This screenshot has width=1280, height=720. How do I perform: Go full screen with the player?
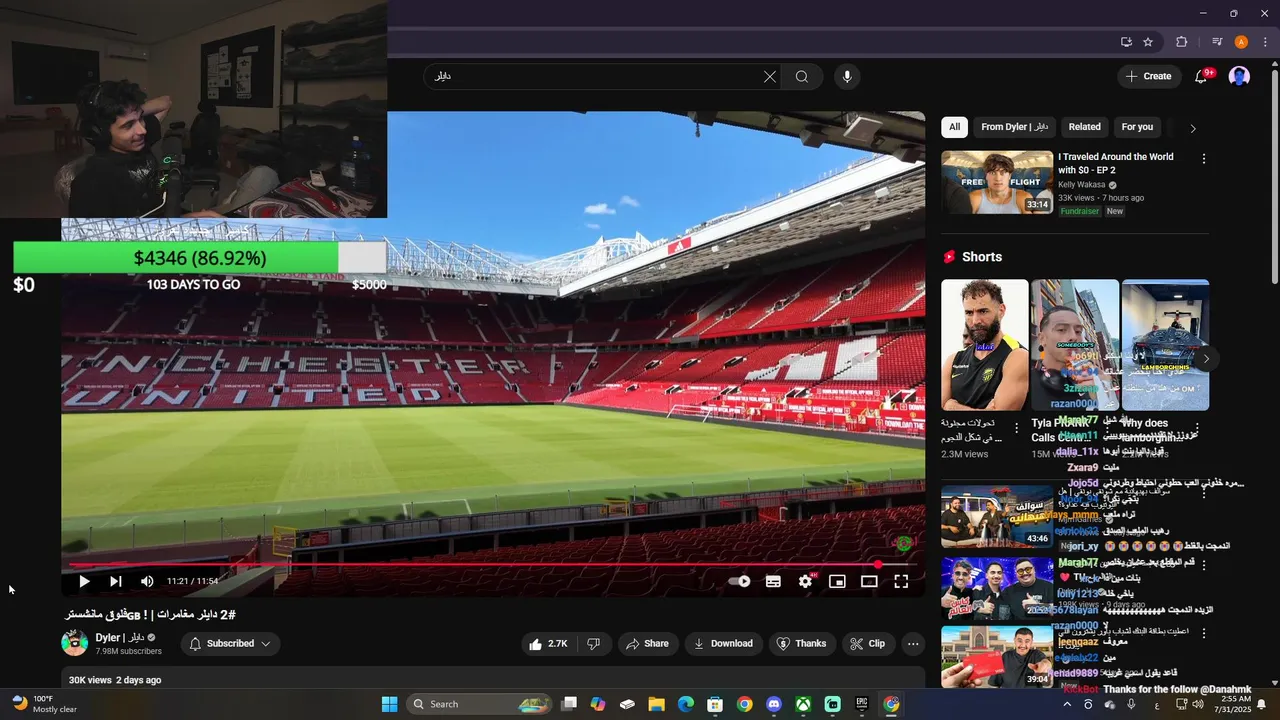tap(901, 581)
